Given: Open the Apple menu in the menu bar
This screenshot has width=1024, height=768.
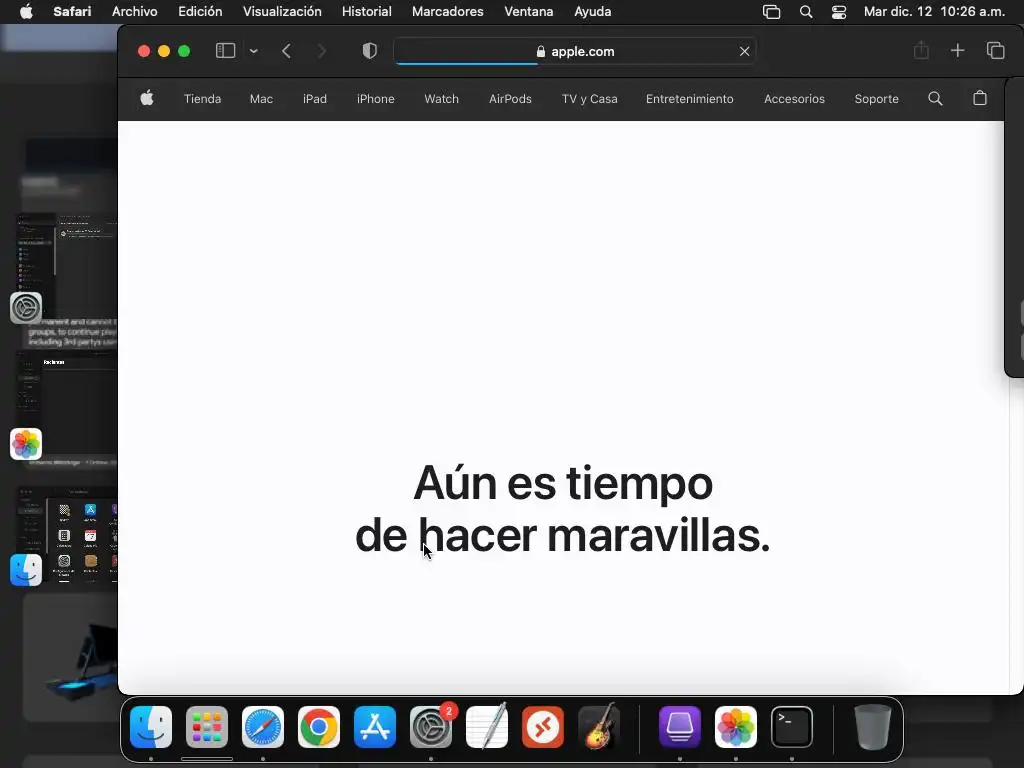Looking at the screenshot, I should (x=26, y=11).
